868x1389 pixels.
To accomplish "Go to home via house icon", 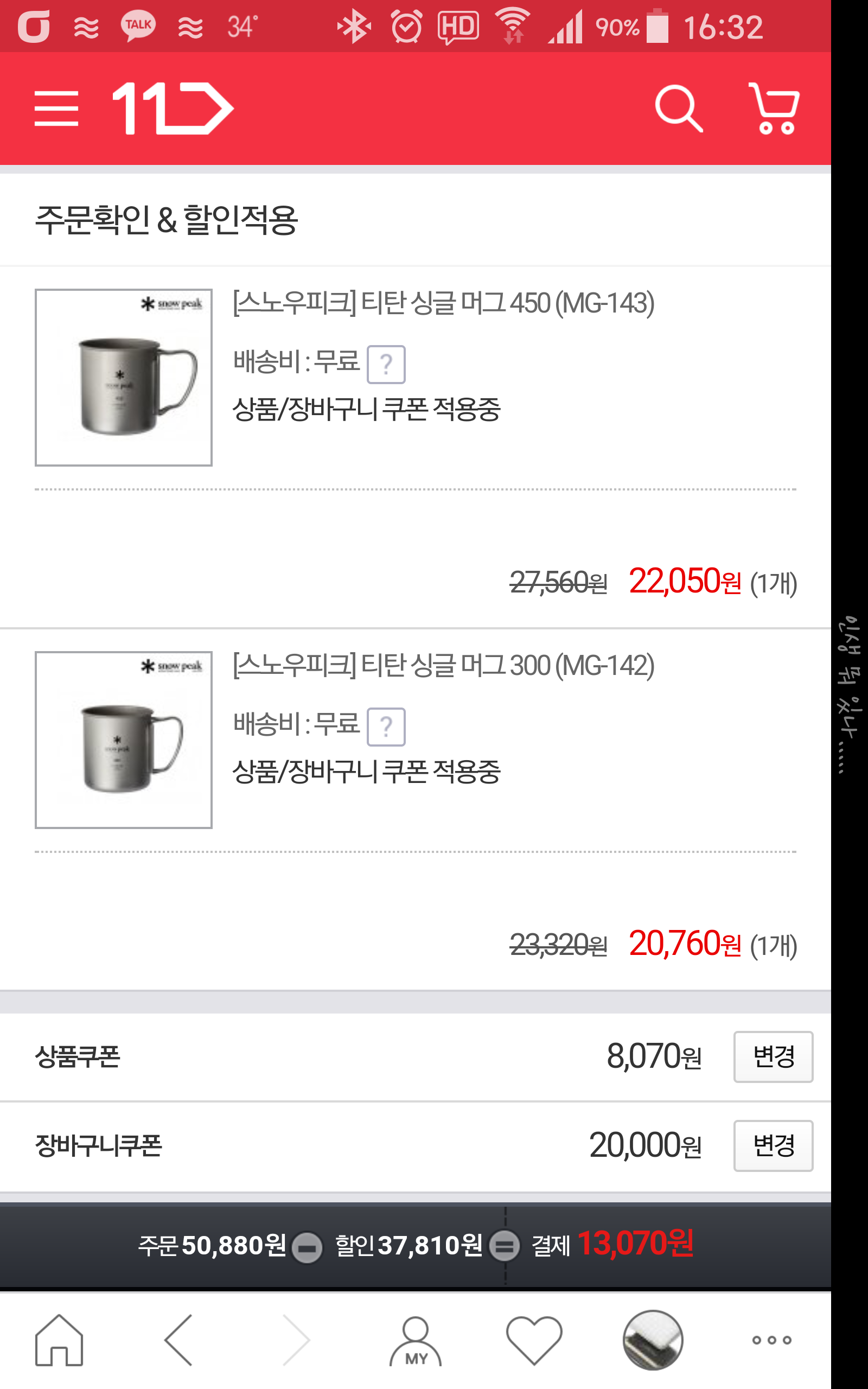I will pyautogui.click(x=59, y=1340).
